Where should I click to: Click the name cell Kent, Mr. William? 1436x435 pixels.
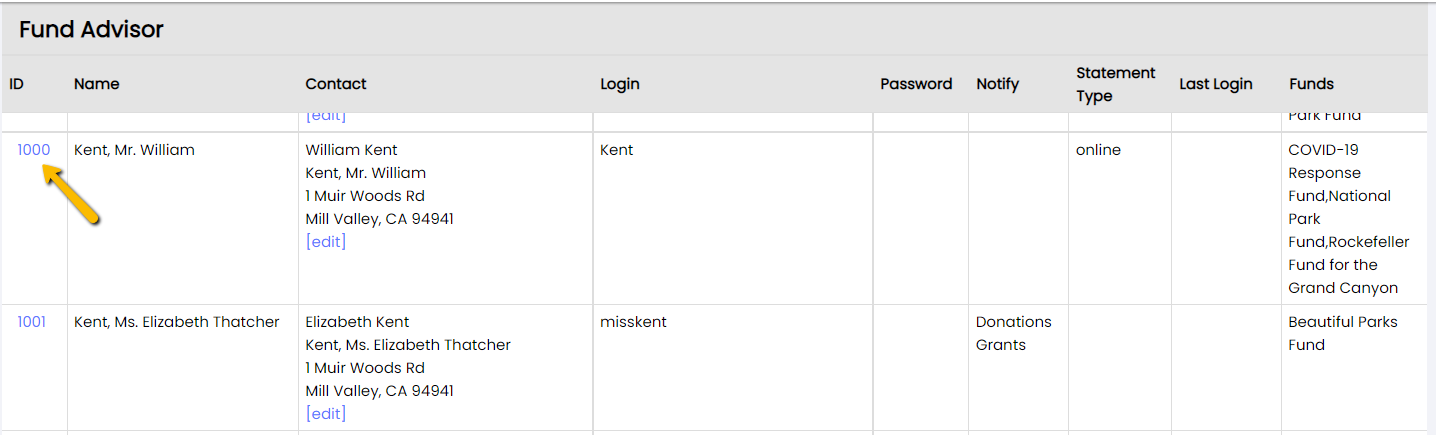135,150
